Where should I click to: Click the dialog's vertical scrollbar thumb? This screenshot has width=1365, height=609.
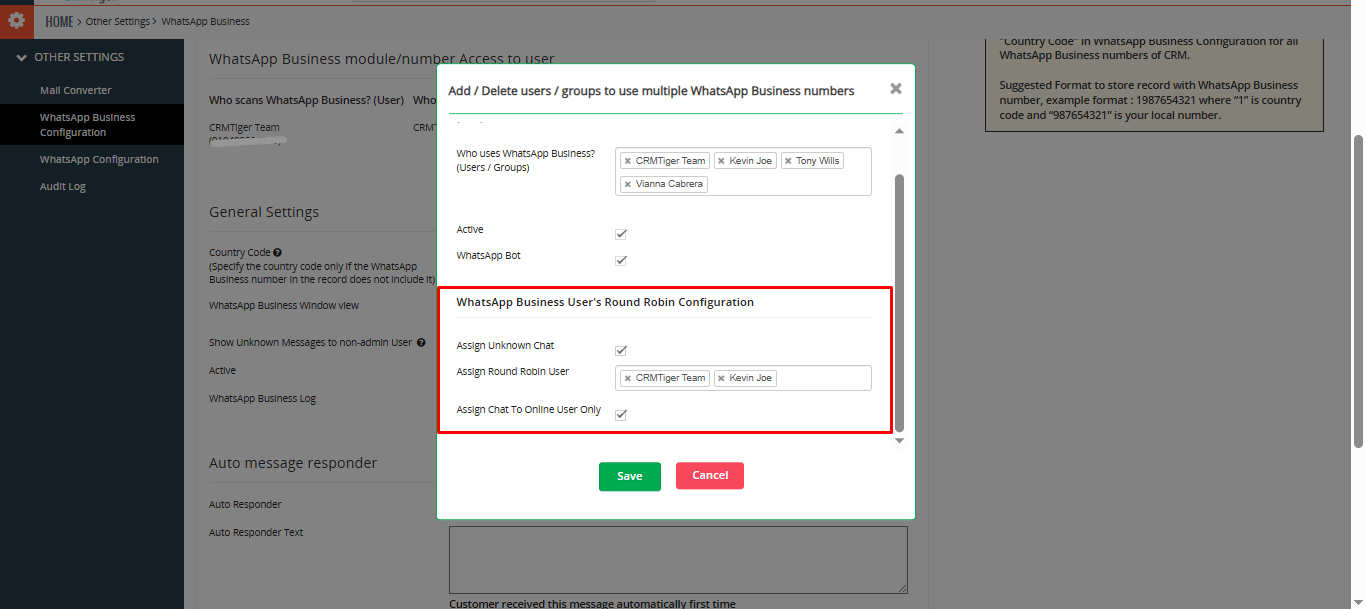[899, 302]
